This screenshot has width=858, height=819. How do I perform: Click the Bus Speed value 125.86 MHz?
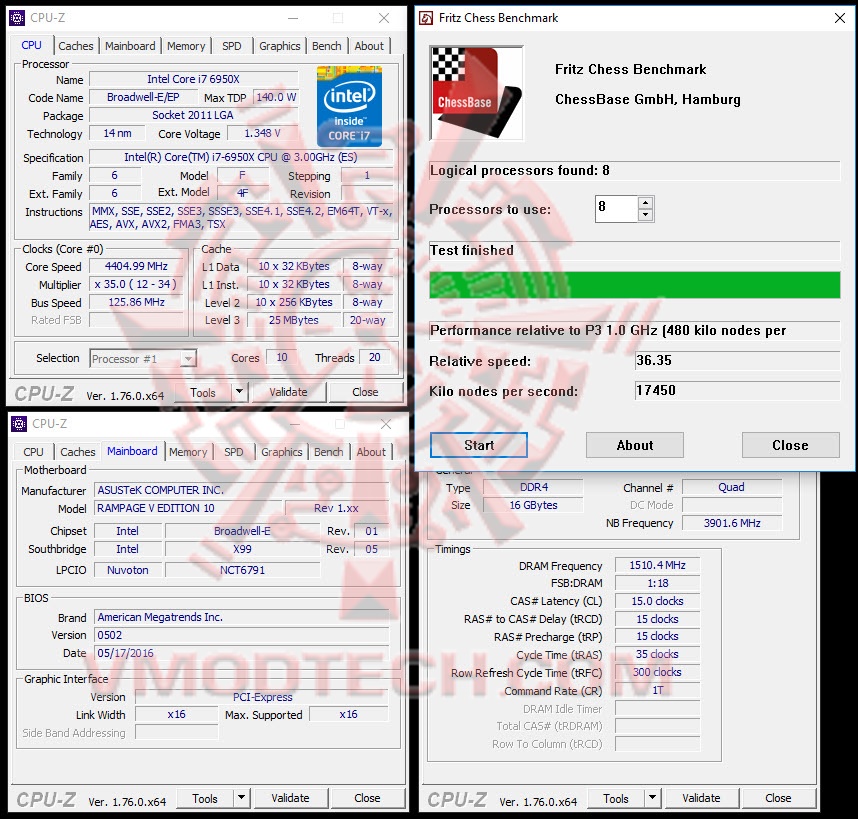tap(136, 302)
